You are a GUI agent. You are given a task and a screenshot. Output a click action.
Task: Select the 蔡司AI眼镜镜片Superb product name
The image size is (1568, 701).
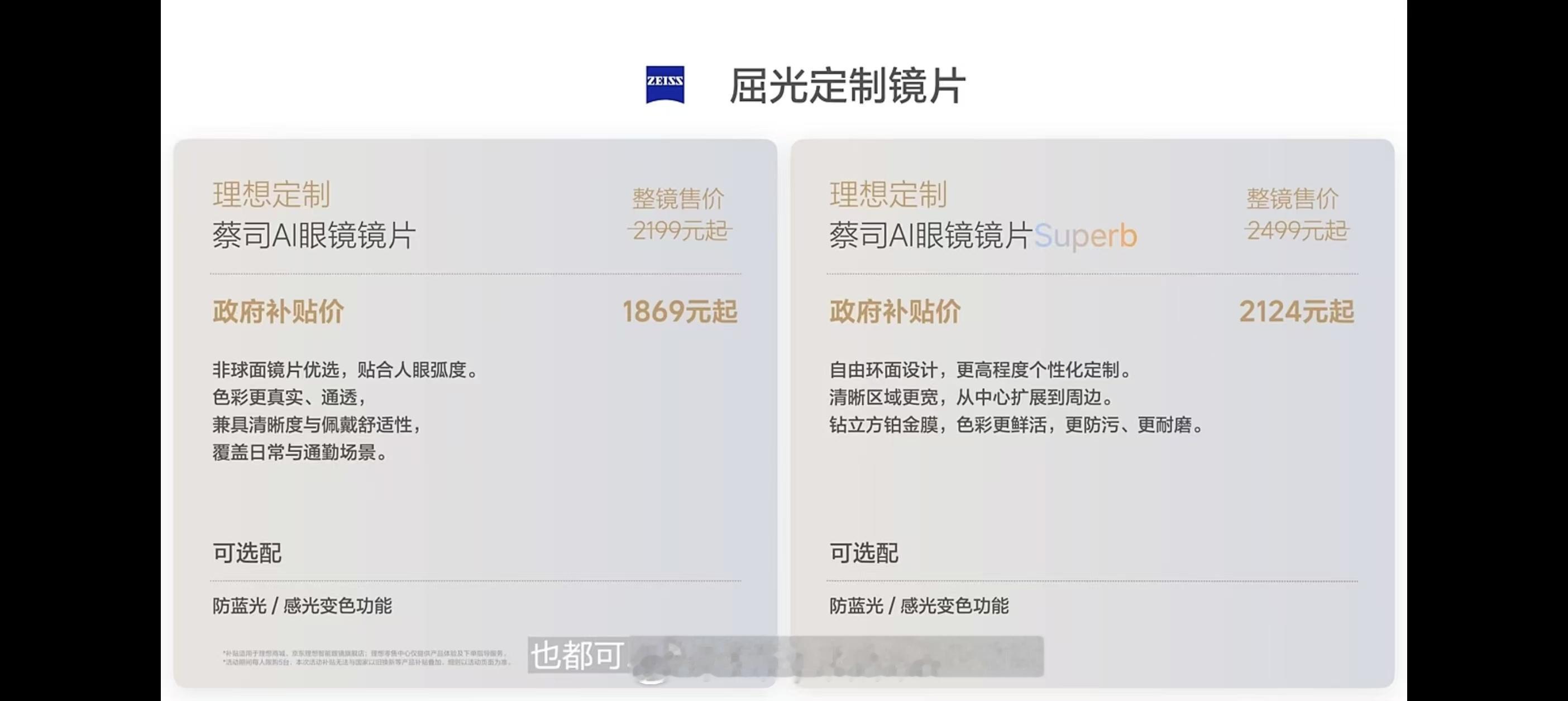tap(982, 236)
